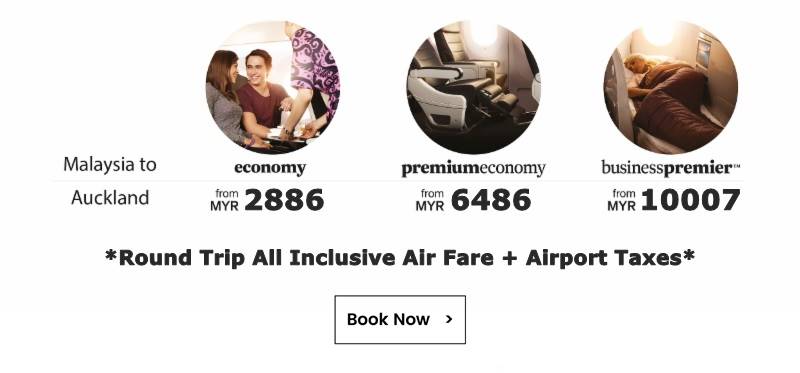The width and height of the screenshot is (800, 373).
Task: Click the 'from MYR' label under economy
Action: coord(224,200)
